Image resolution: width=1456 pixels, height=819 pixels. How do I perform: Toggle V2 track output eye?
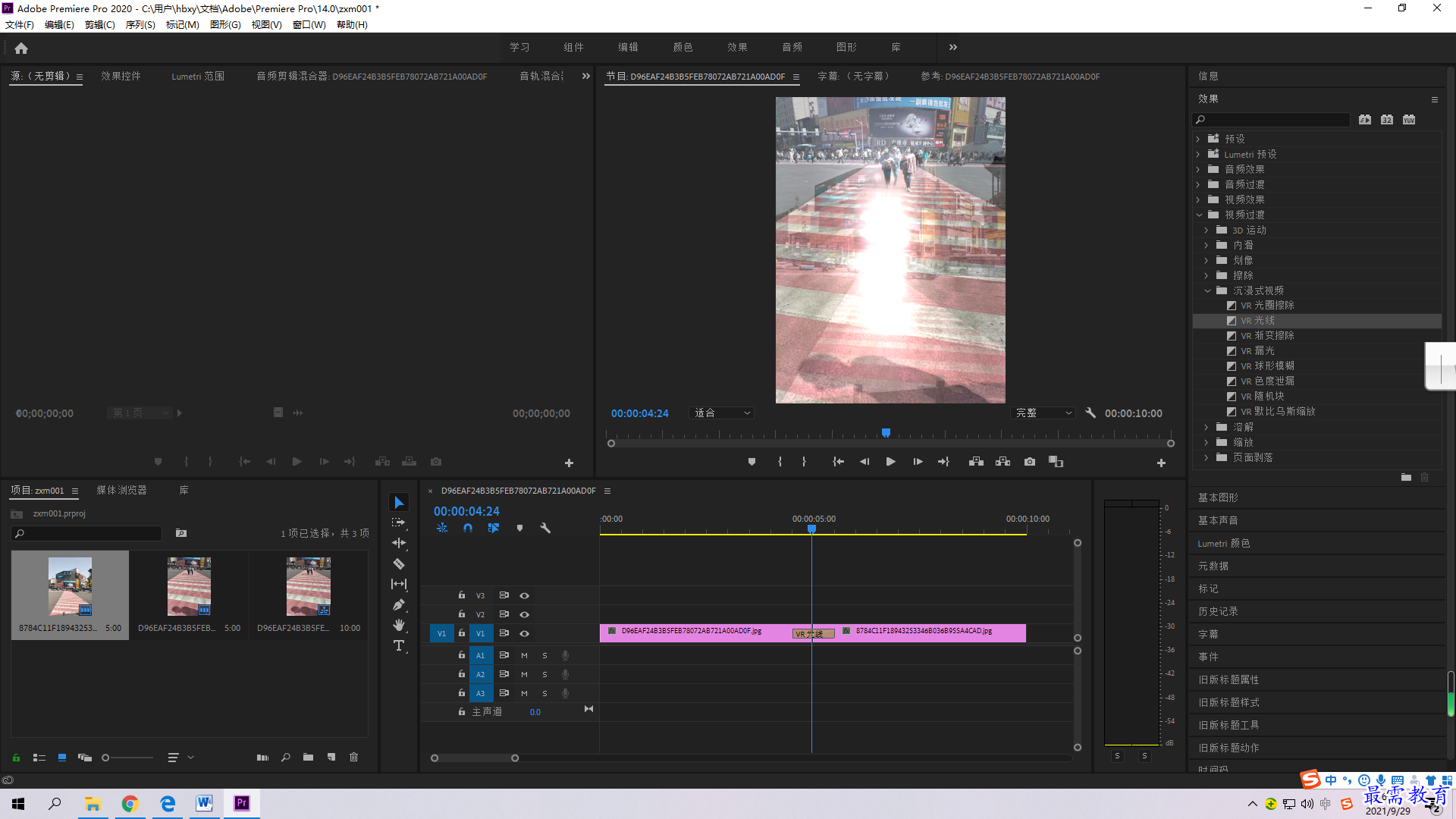click(524, 614)
